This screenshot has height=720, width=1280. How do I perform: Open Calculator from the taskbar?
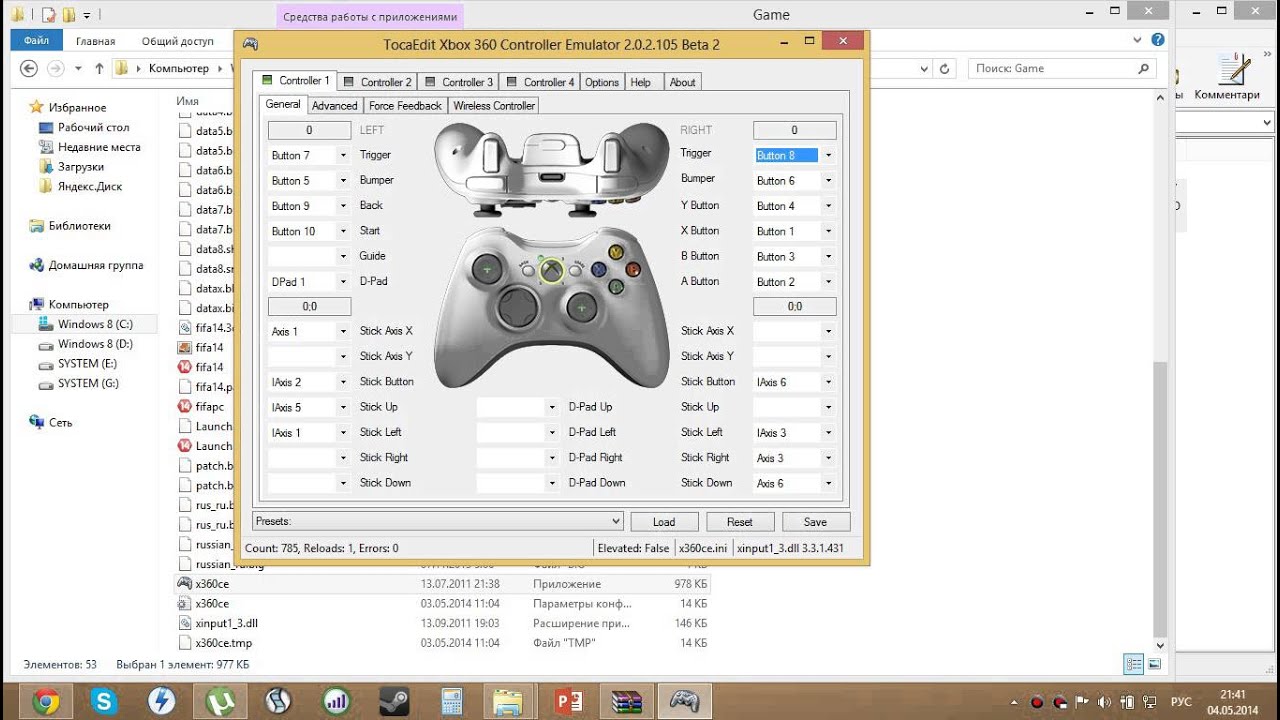(451, 700)
